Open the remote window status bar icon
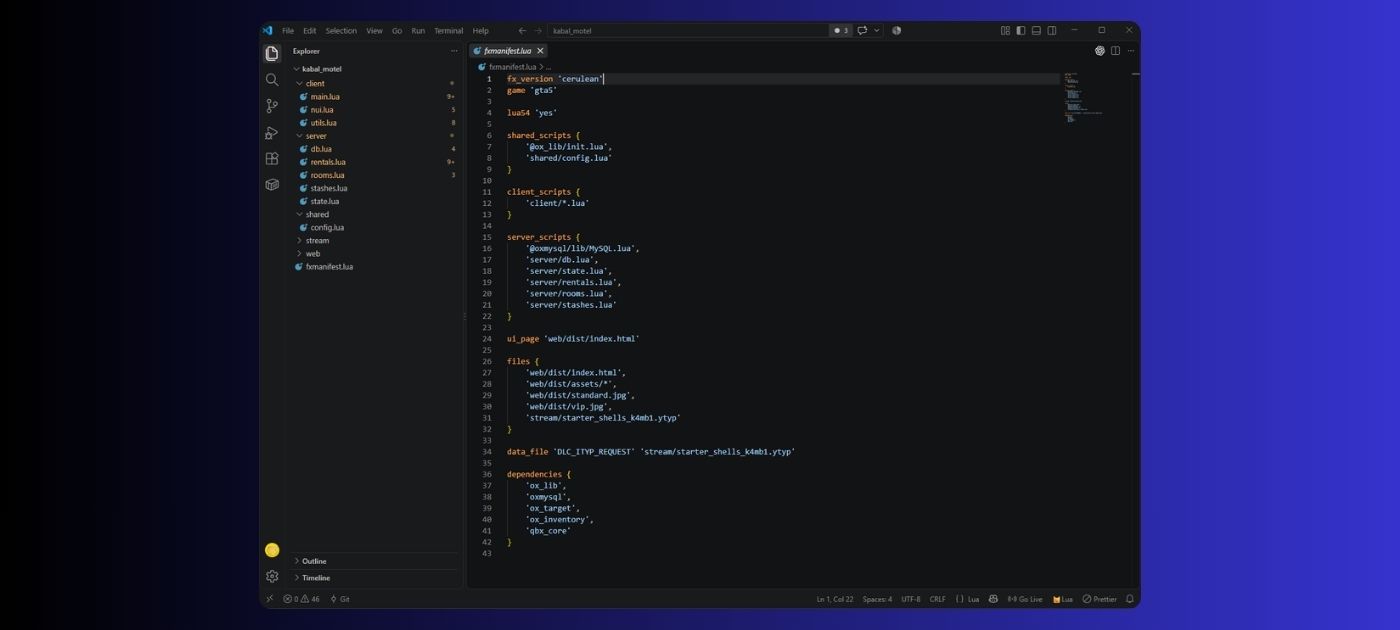 [269, 599]
